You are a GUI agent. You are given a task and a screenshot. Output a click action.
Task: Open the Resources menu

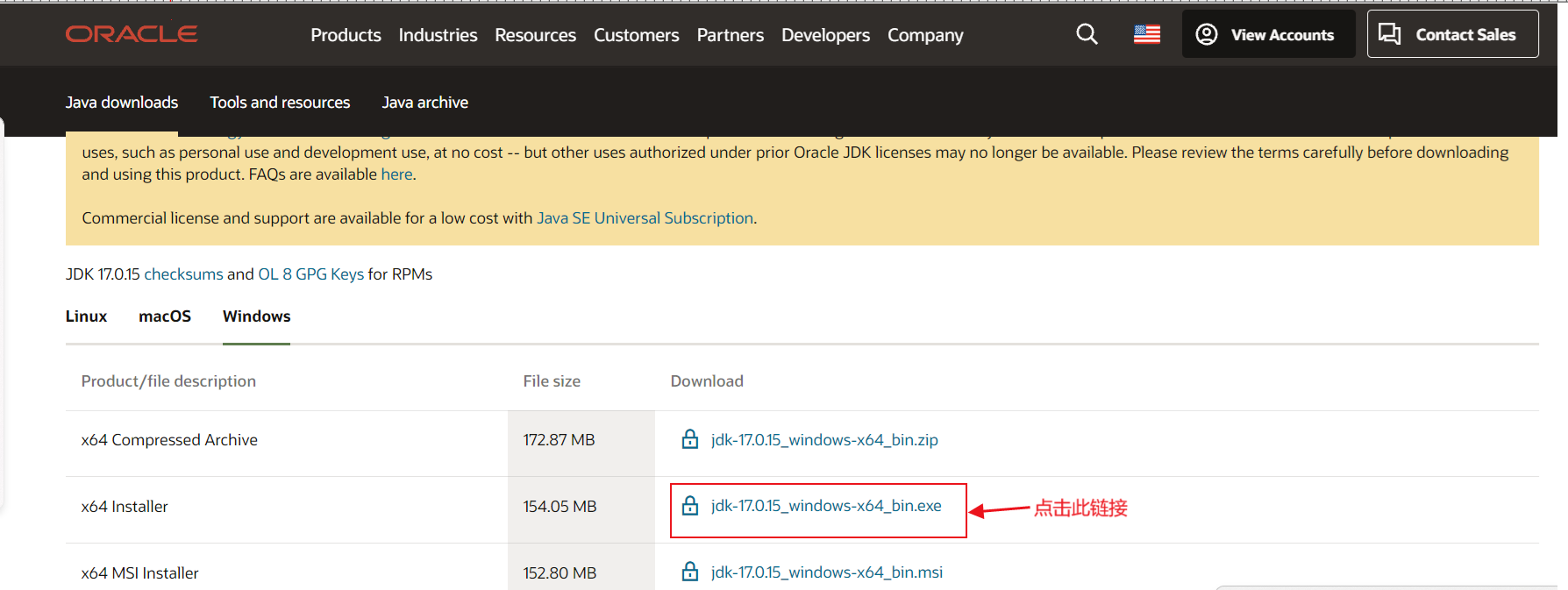click(x=535, y=35)
